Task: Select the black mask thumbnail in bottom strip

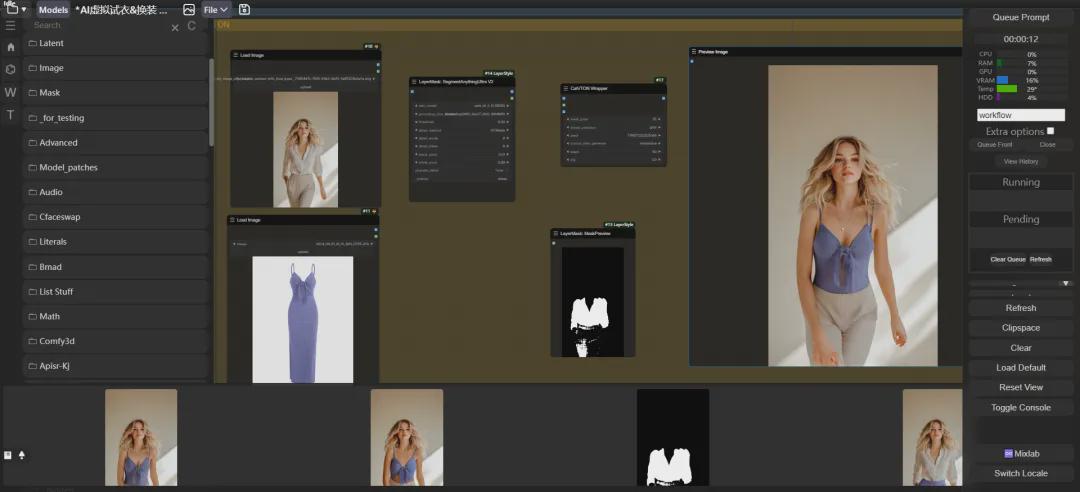Action: (x=673, y=438)
